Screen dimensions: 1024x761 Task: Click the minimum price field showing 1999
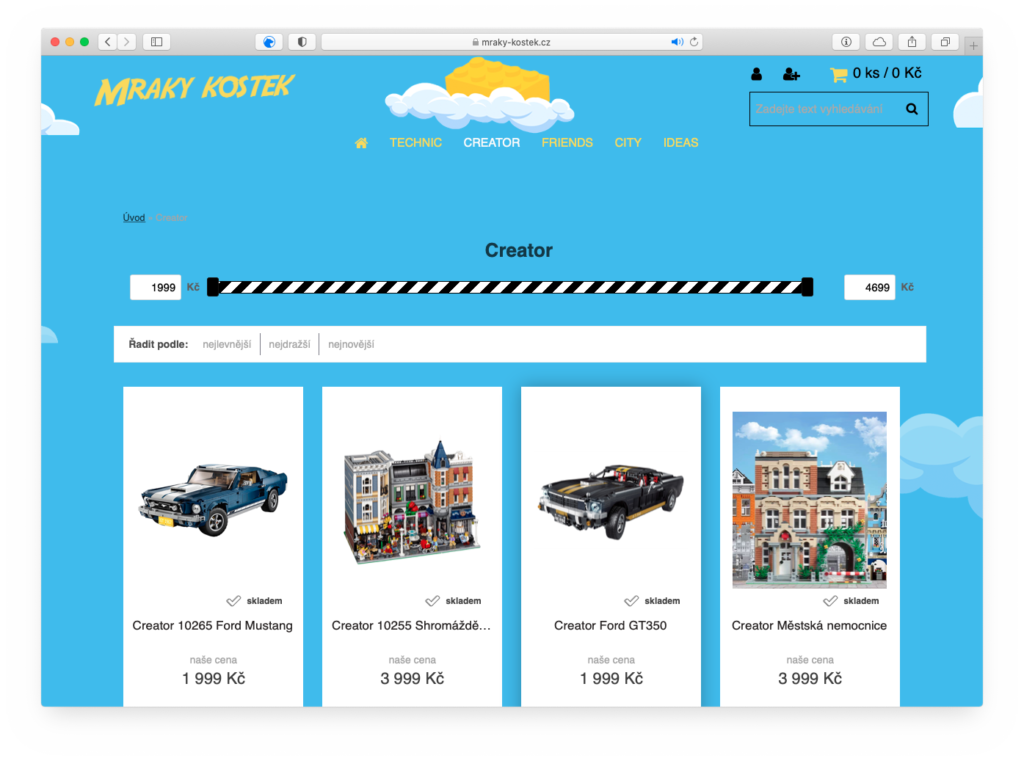pos(156,288)
